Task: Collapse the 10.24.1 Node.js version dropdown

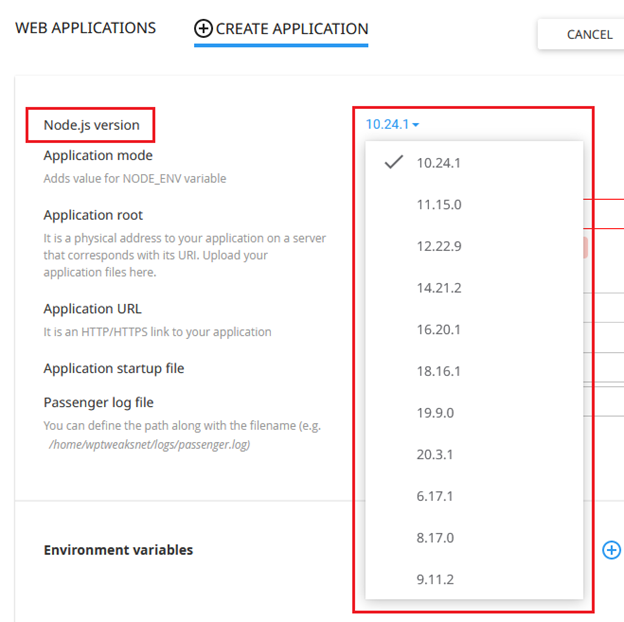Action: click(x=392, y=125)
